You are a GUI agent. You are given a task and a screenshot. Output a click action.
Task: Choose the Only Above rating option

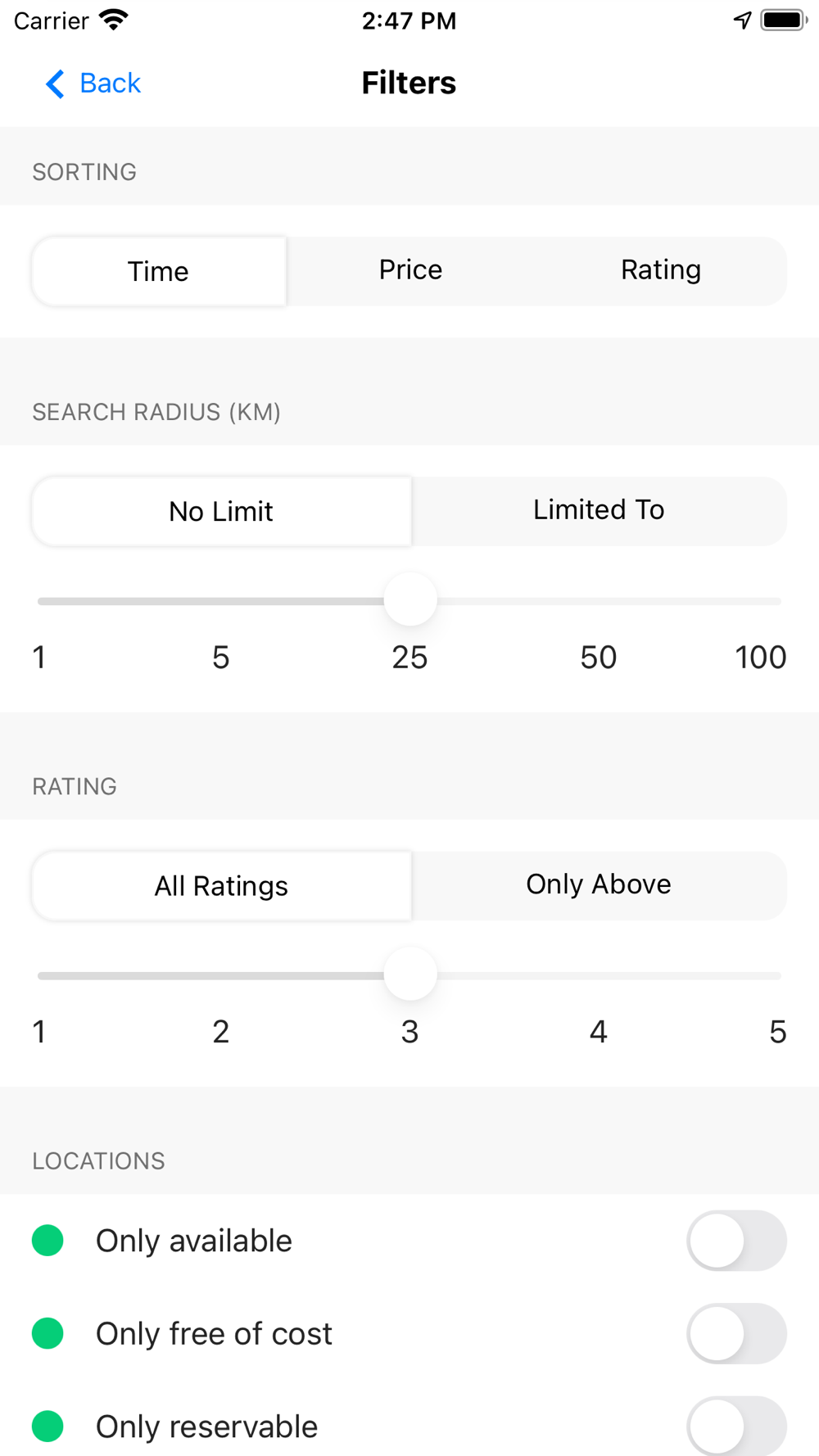[599, 884]
